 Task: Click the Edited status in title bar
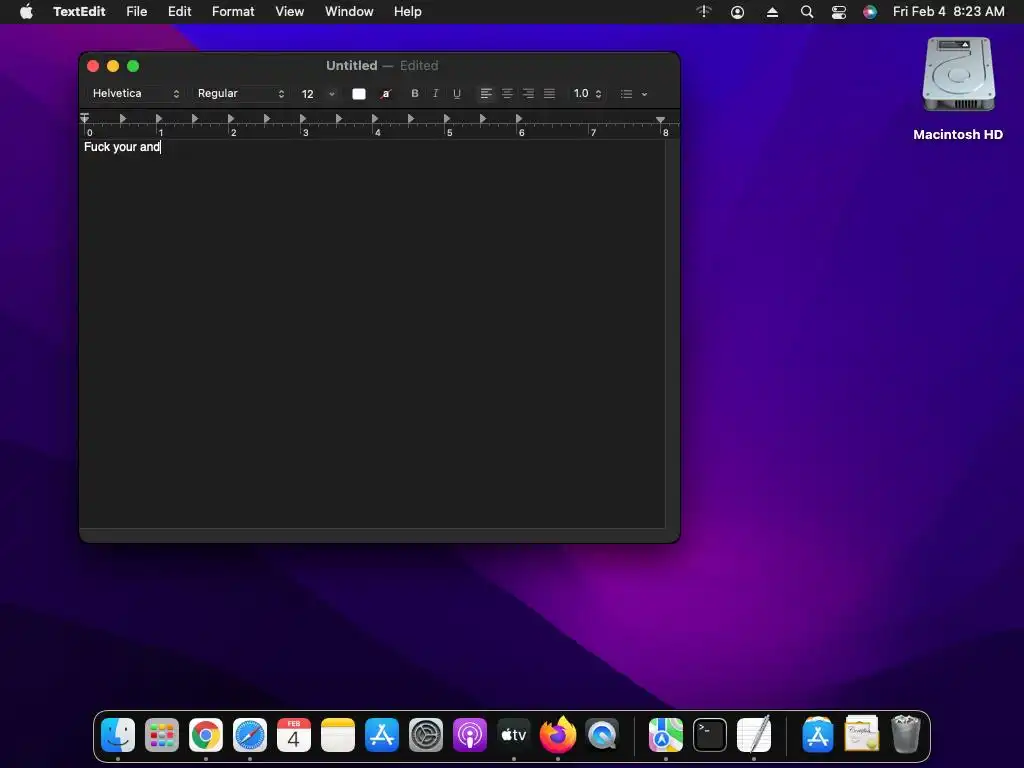(x=419, y=65)
